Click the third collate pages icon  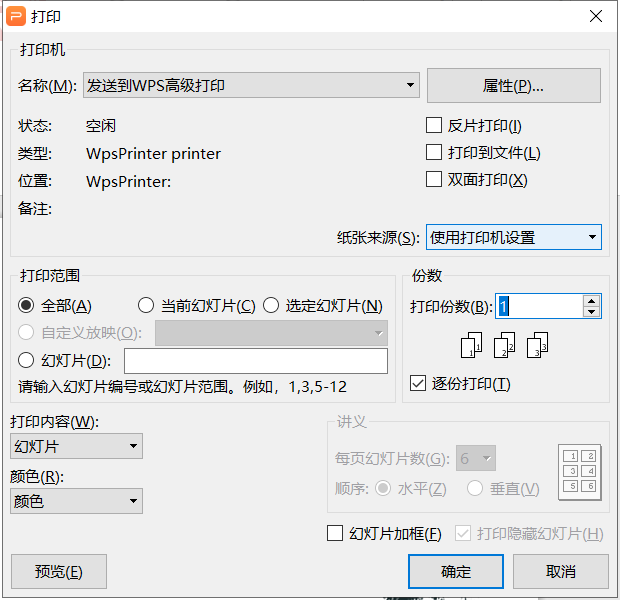537,345
